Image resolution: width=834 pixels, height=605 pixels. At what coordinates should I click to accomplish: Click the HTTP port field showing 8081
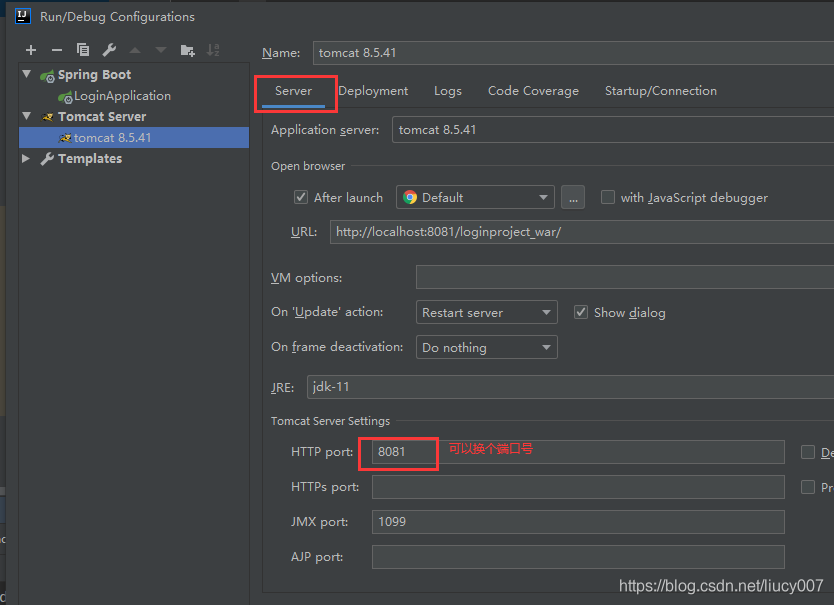[578, 452]
